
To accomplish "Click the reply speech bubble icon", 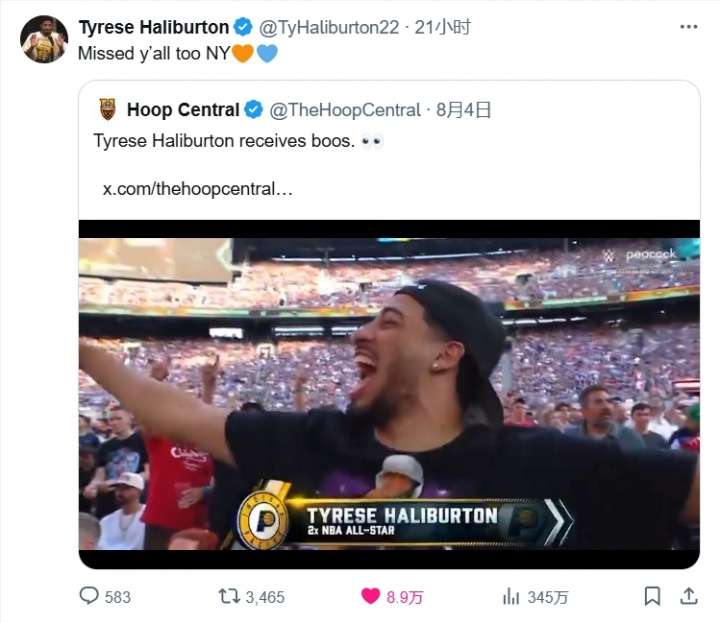I will 90,596.
